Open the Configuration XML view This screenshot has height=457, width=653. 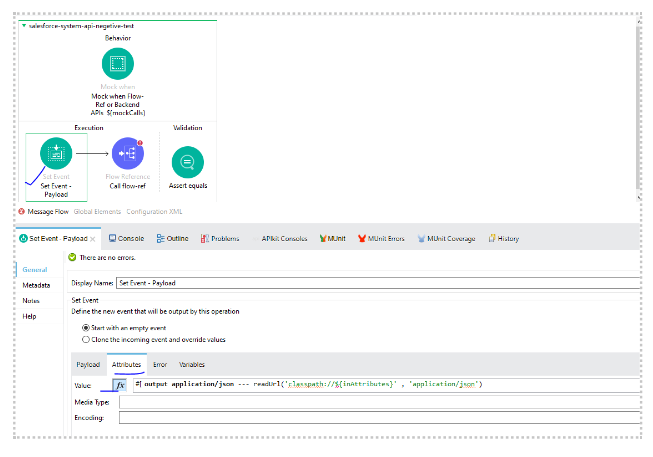(x=154, y=212)
